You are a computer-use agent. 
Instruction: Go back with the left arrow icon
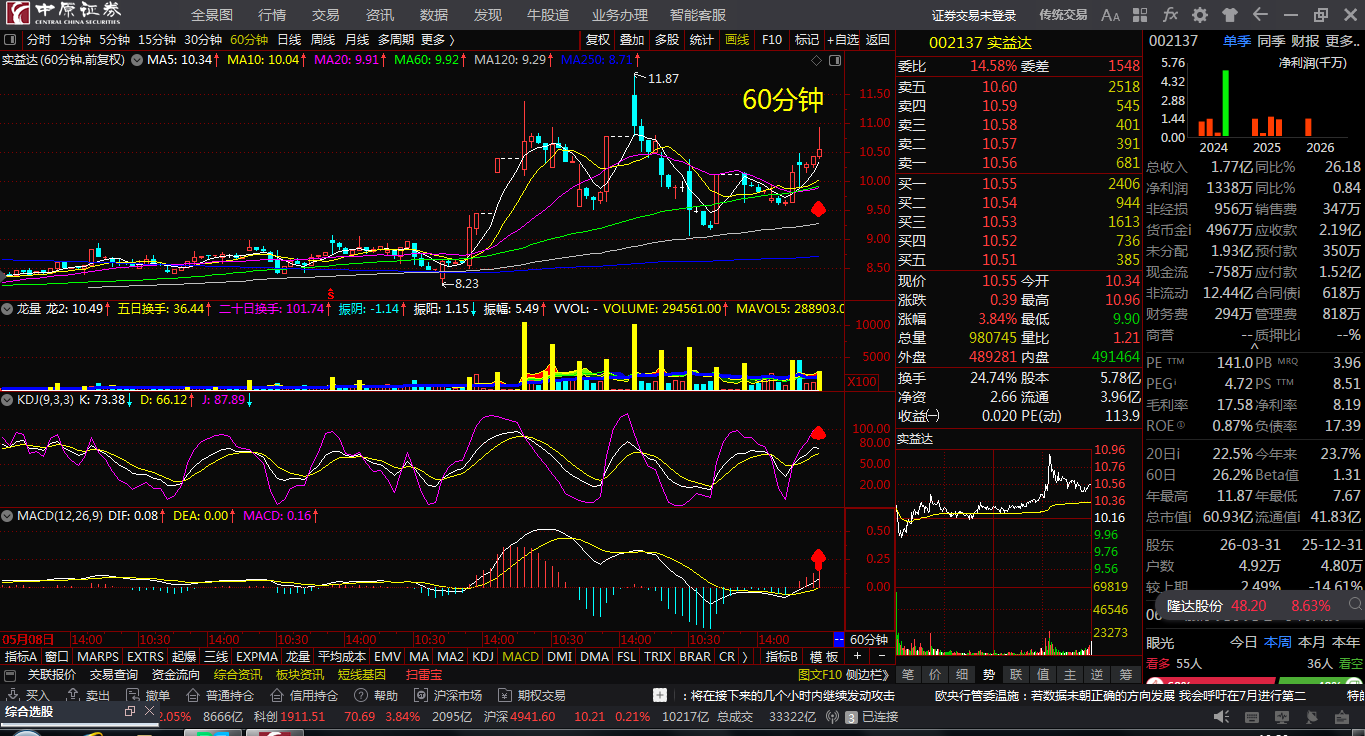click(1260, 15)
